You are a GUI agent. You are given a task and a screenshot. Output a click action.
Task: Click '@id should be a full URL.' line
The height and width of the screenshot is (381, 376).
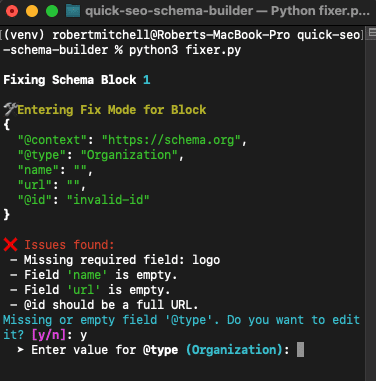click(104, 305)
